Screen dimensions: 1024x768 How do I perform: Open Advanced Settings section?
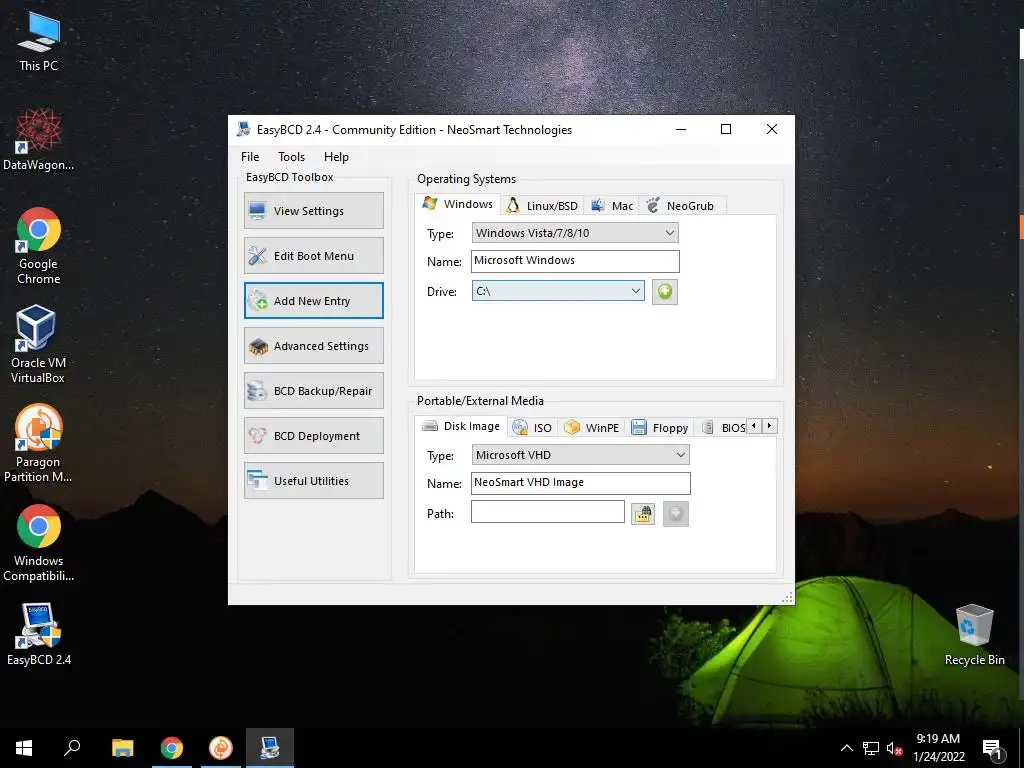pyautogui.click(x=313, y=345)
